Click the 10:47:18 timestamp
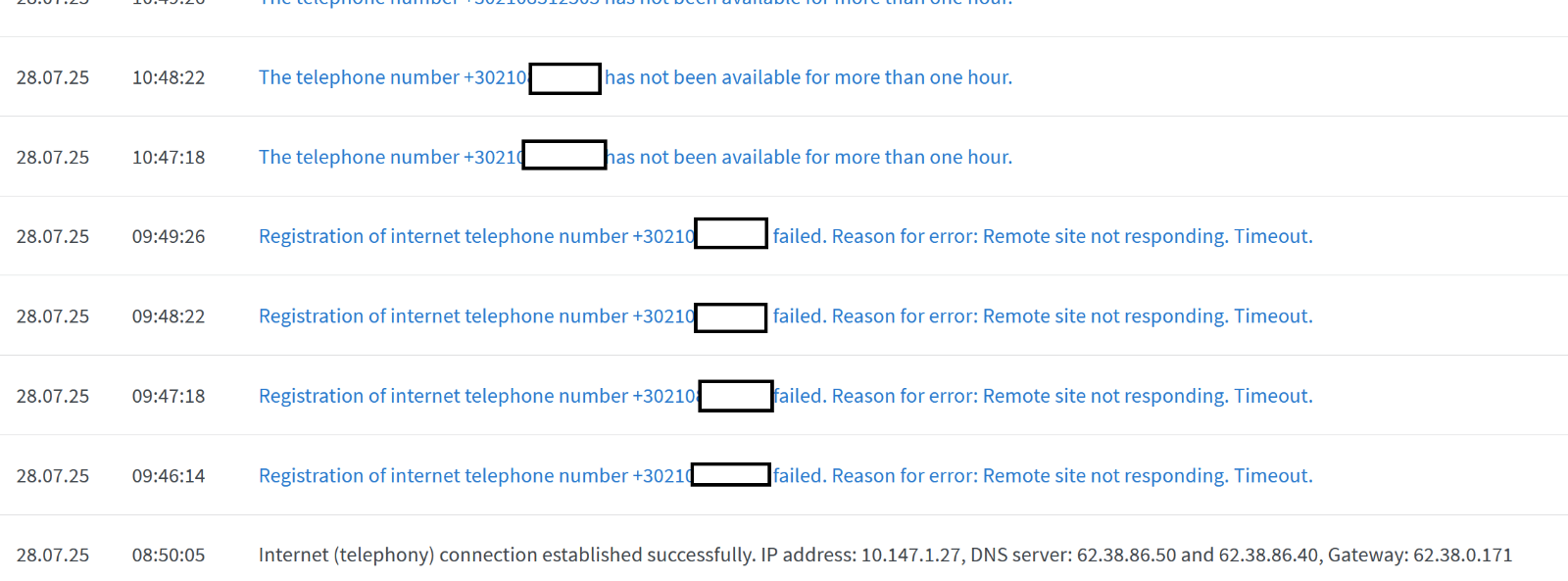This screenshot has height=581, width=1568. click(x=169, y=157)
